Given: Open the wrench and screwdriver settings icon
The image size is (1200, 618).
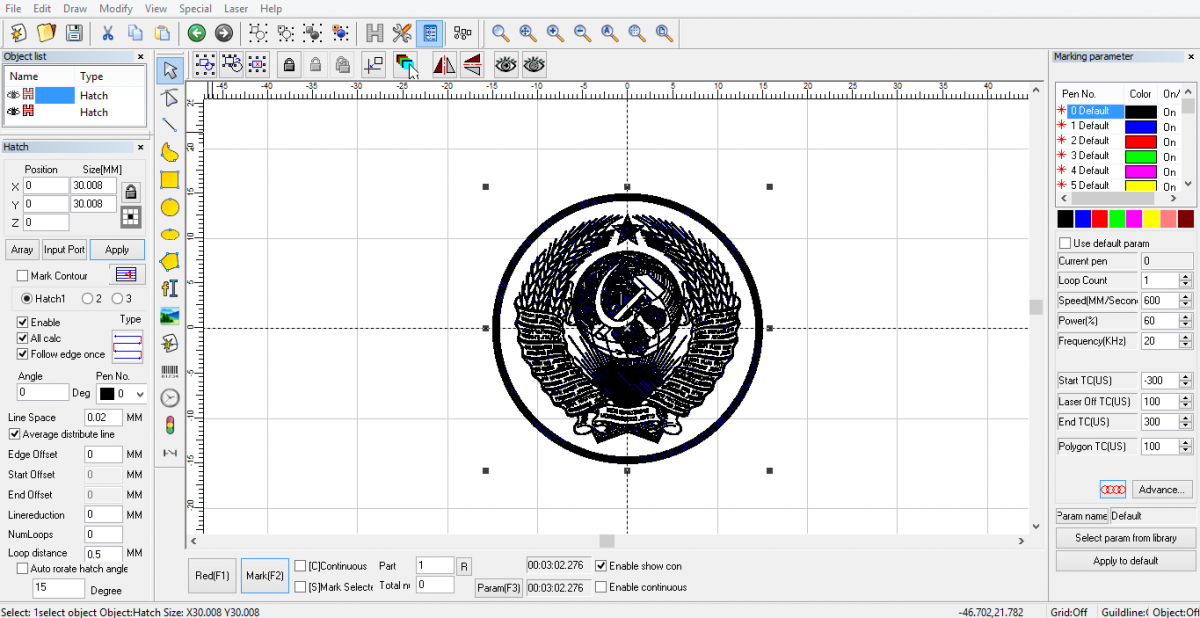Looking at the screenshot, I should [402, 32].
